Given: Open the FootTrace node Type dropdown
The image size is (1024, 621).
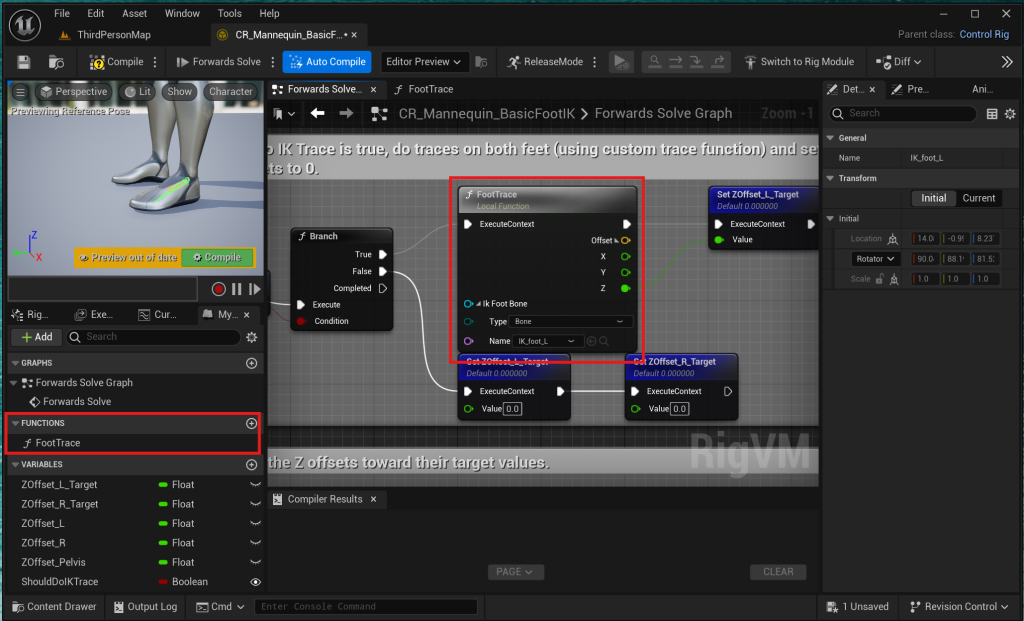Looking at the screenshot, I should coord(569,322).
